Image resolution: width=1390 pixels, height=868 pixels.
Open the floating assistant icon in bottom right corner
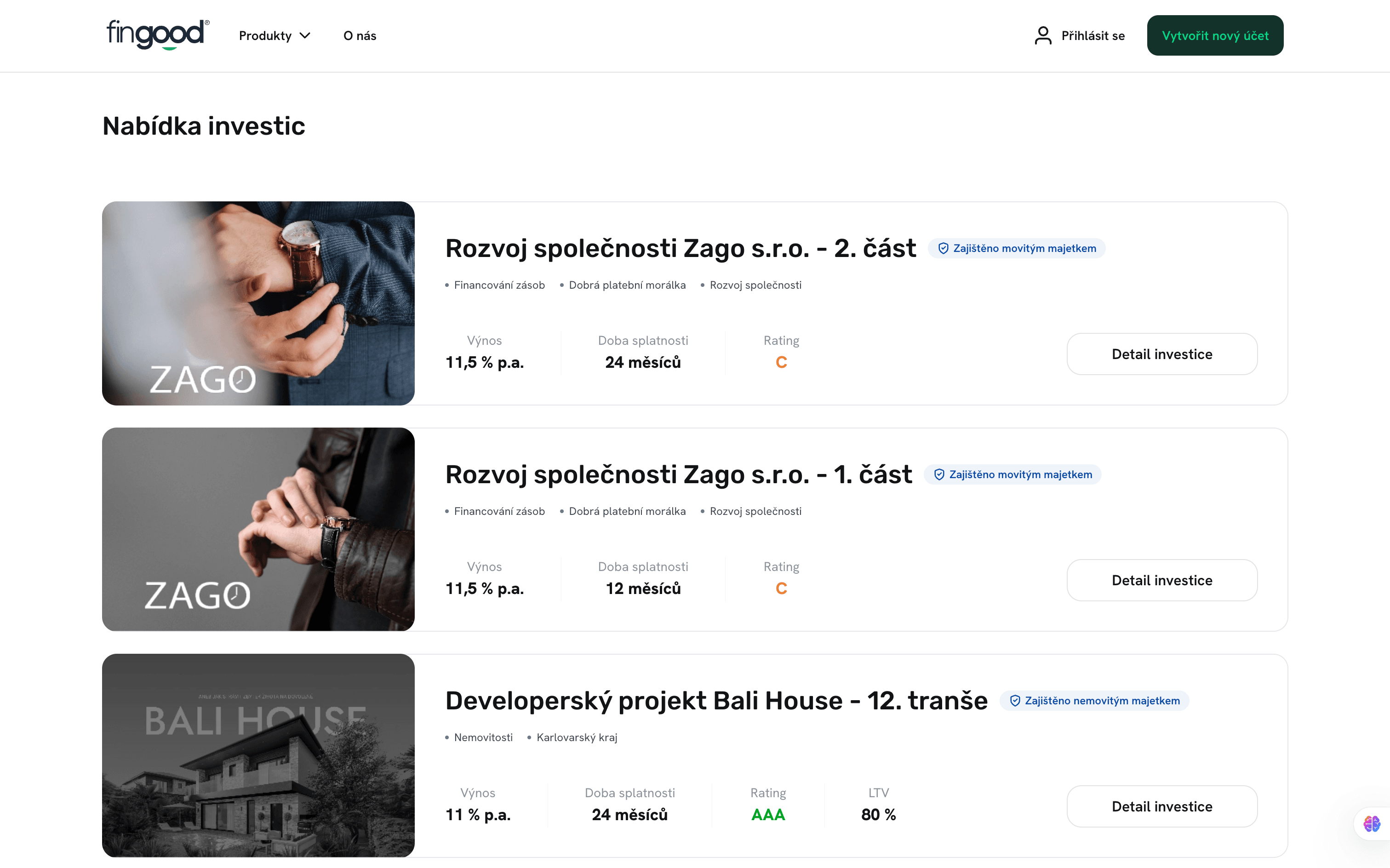point(1372,825)
